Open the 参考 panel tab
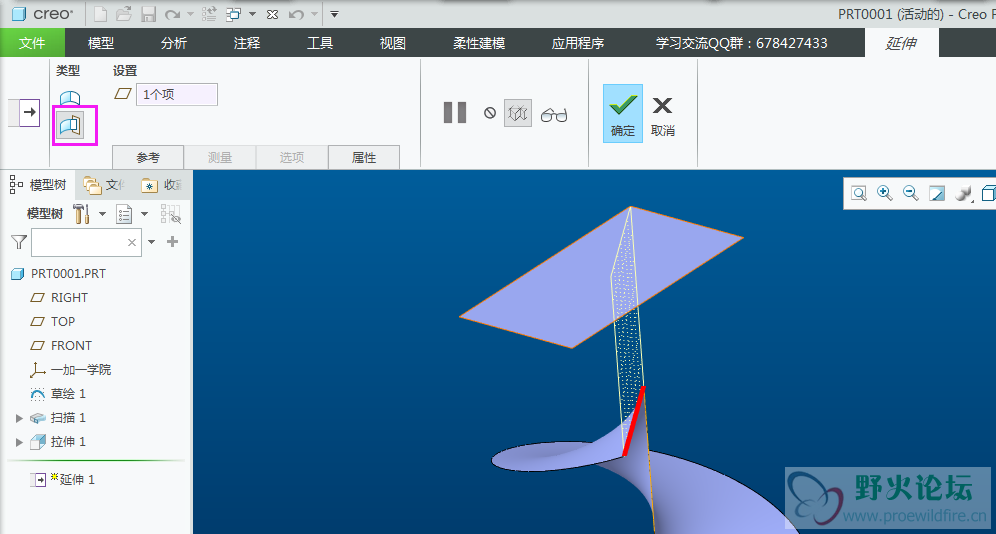 pyautogui.click(x=148, y=157)
